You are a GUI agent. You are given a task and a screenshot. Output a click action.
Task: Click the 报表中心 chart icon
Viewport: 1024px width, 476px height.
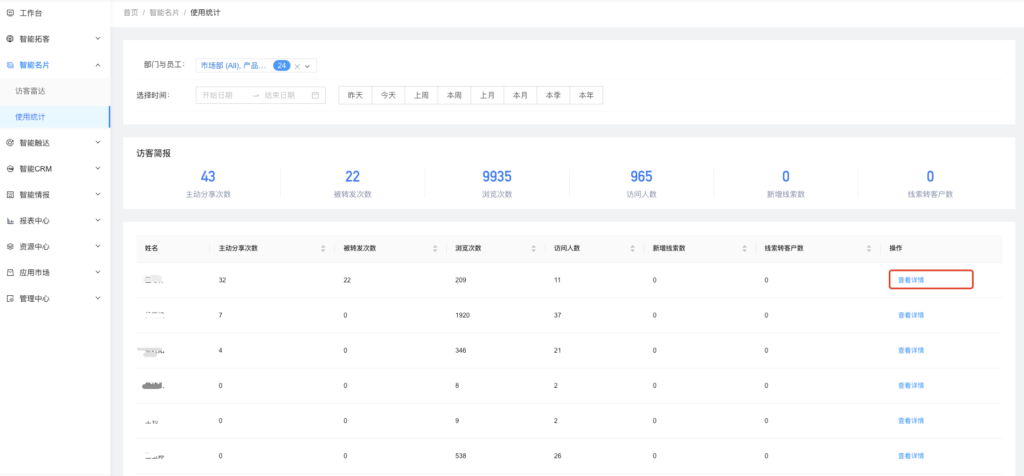(x=10, y=220)
